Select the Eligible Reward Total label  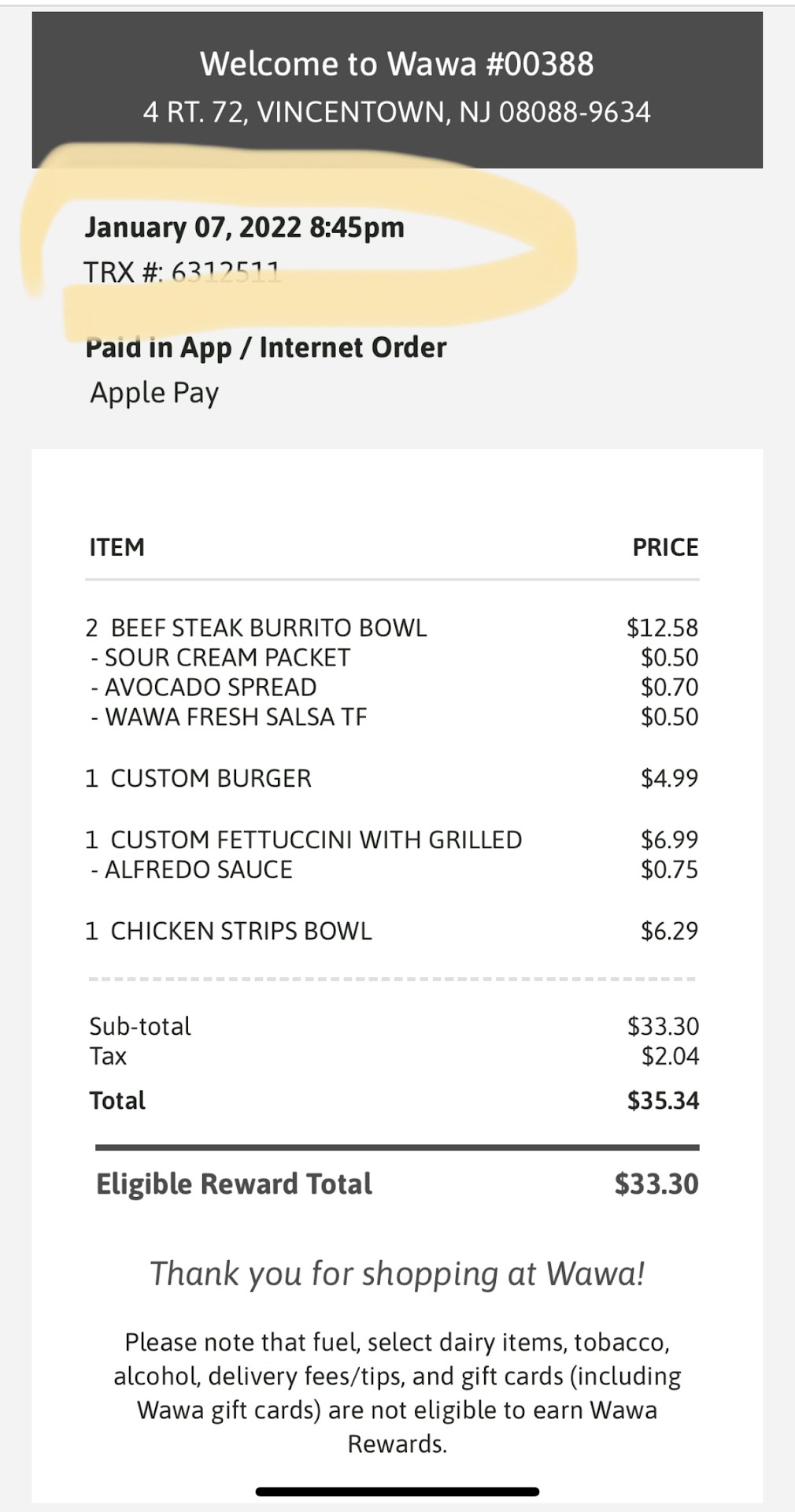(234, 1184)
